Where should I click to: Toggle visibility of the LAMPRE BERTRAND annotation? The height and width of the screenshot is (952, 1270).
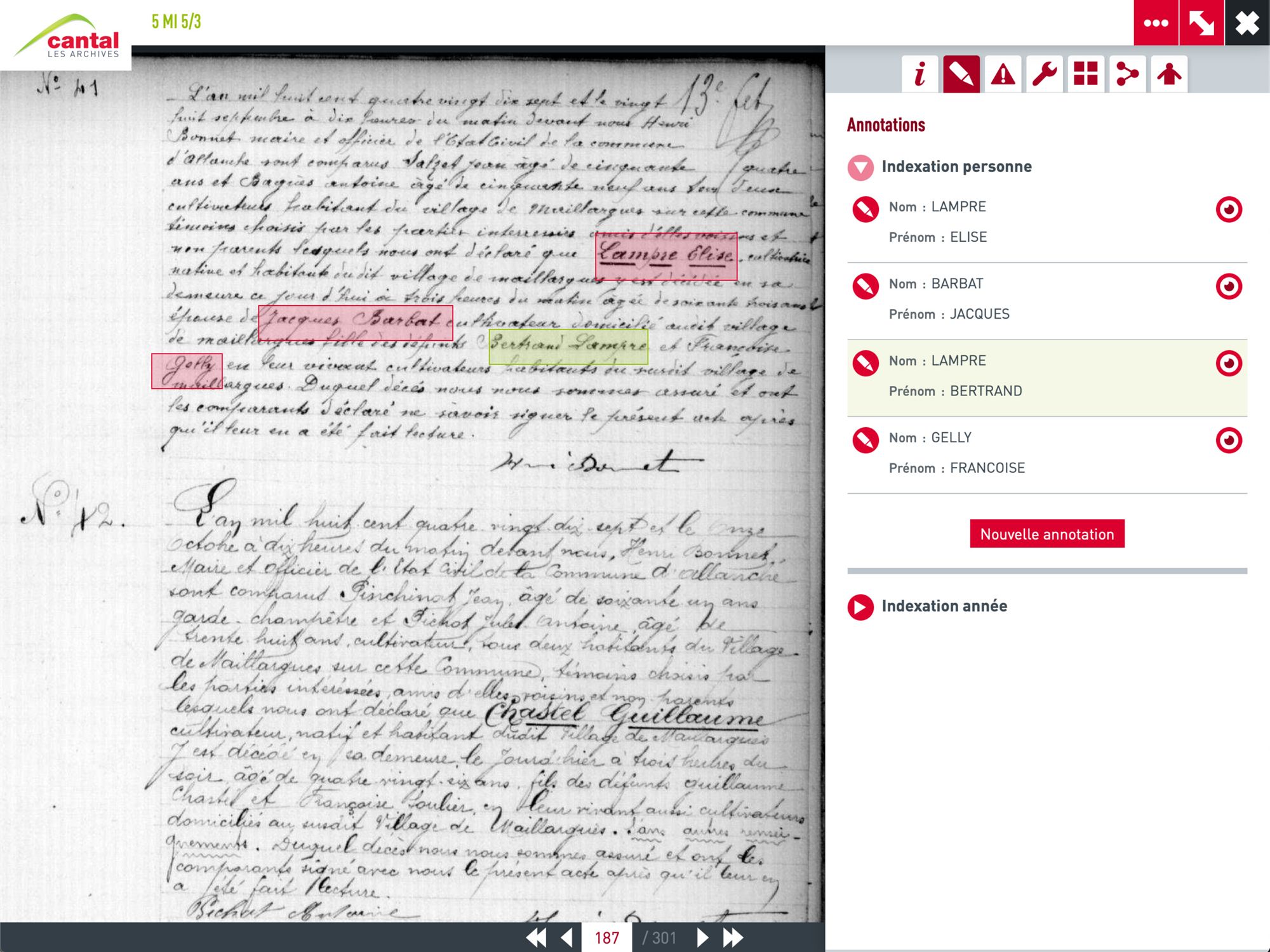(1229, 364)
